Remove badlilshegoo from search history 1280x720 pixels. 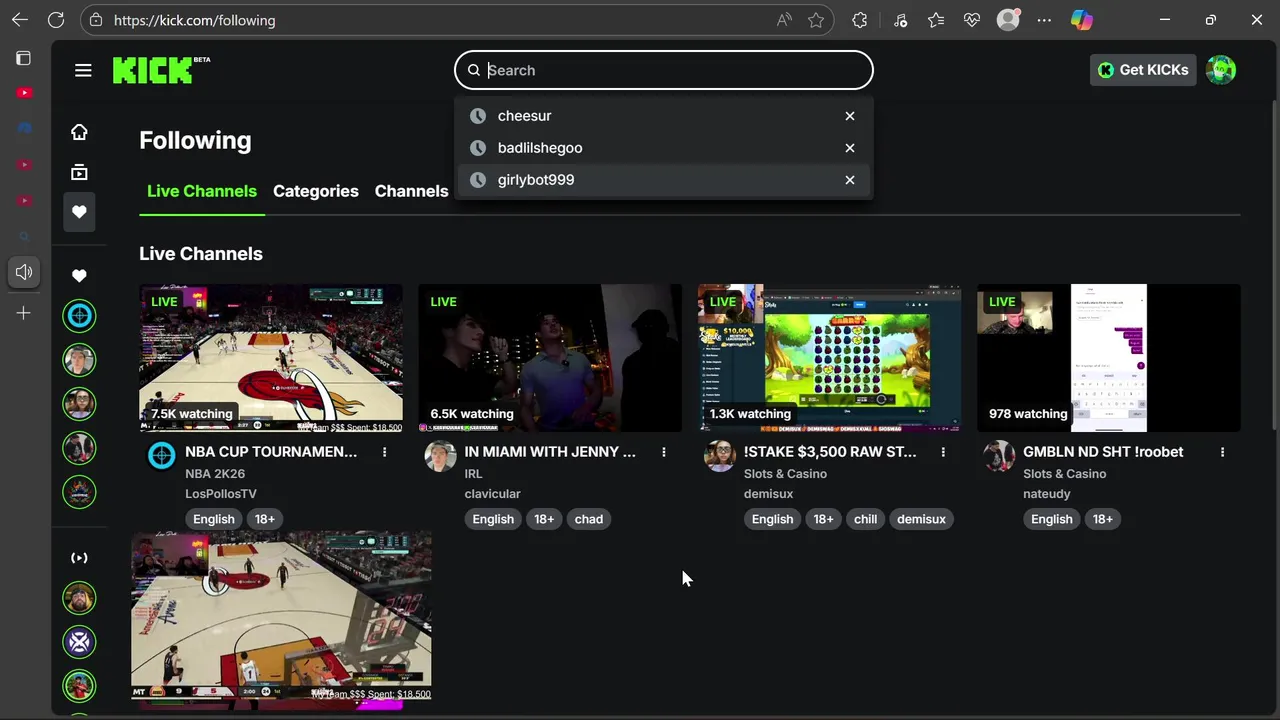click(850, 148)
